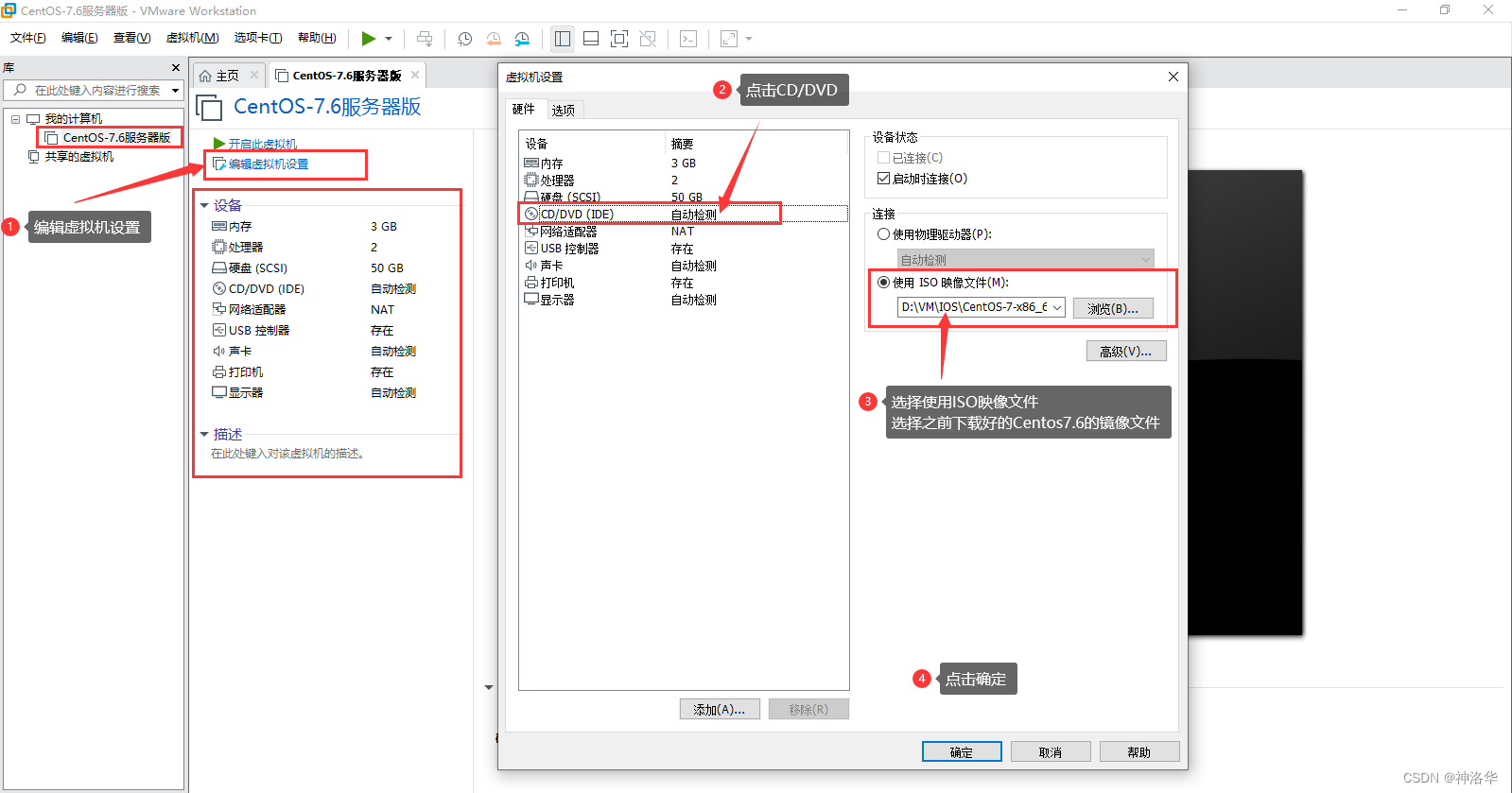Click USB 控制器 icon in VM summary
This screenshot has width=1512, height=793.
point(219,330)
